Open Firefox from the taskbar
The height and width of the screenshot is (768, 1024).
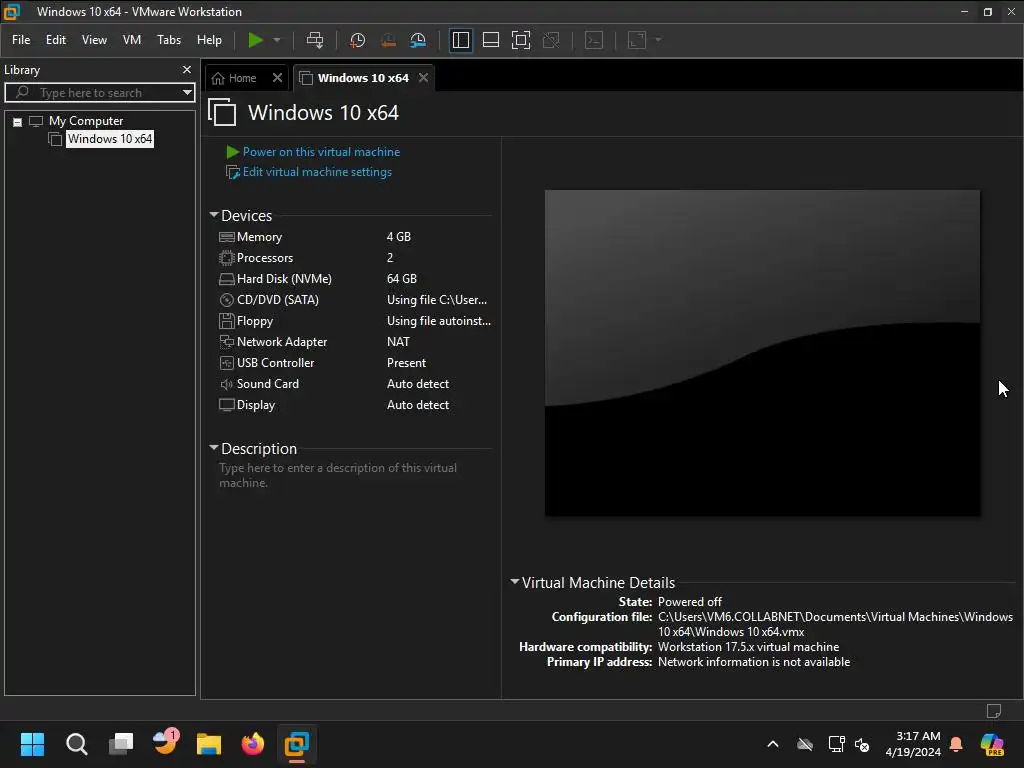[x=253, y=743]
